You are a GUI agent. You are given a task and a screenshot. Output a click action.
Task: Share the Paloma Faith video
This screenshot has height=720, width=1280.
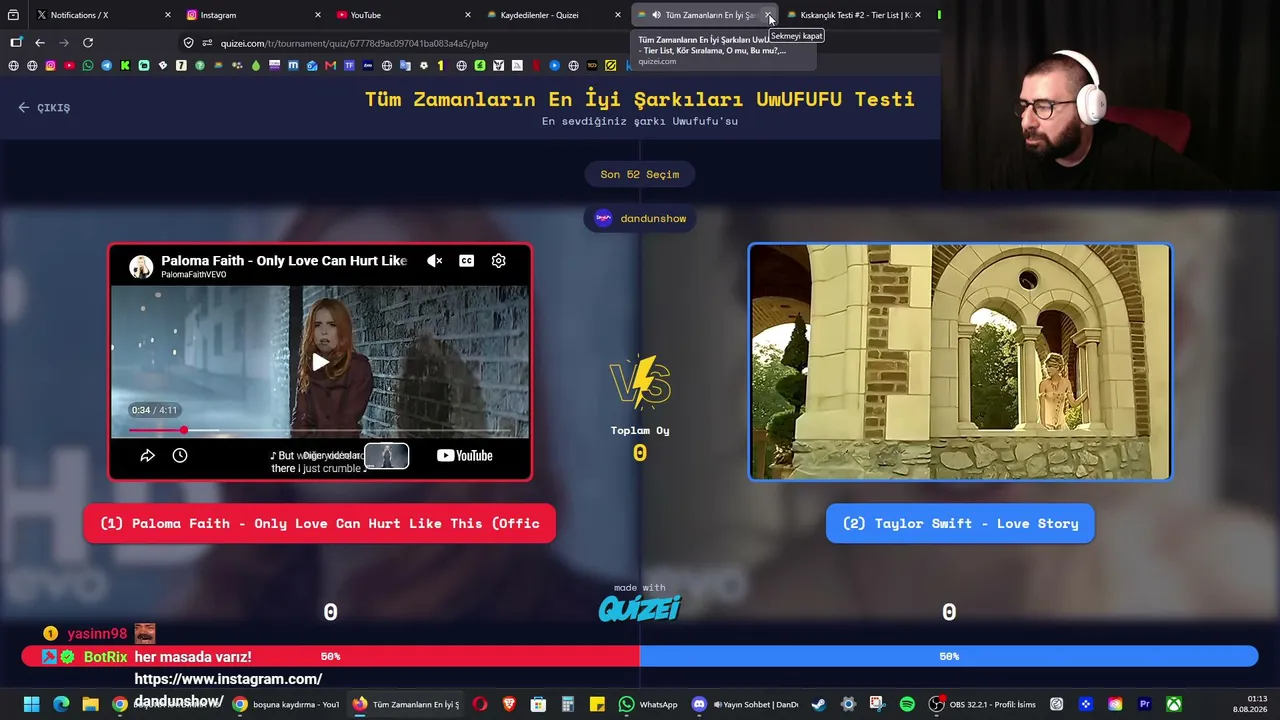coord(147,455)
